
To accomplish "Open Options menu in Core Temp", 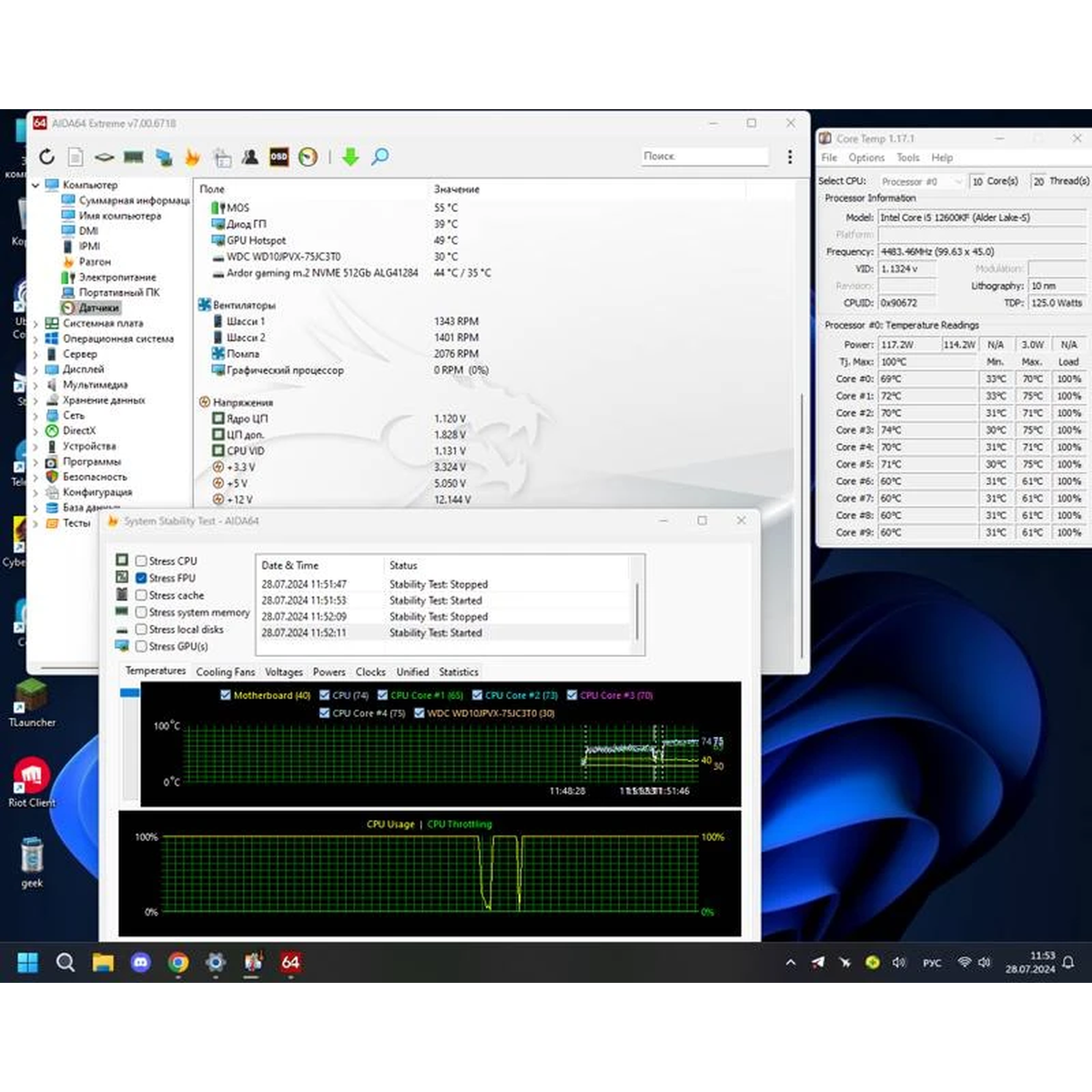I will (866, 157).
